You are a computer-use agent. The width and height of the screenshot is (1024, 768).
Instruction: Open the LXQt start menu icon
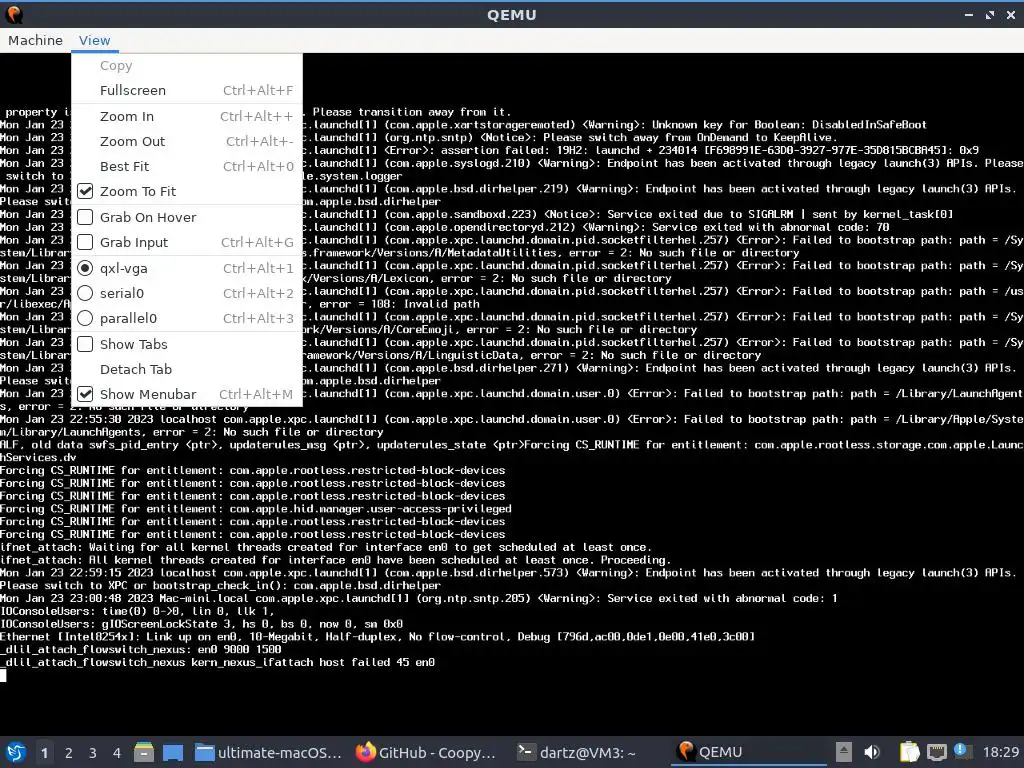click(16, 752)
